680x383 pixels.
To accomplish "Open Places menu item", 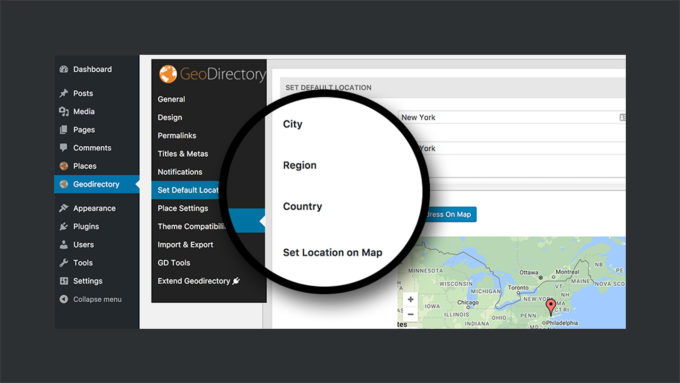I will (85, 166).
